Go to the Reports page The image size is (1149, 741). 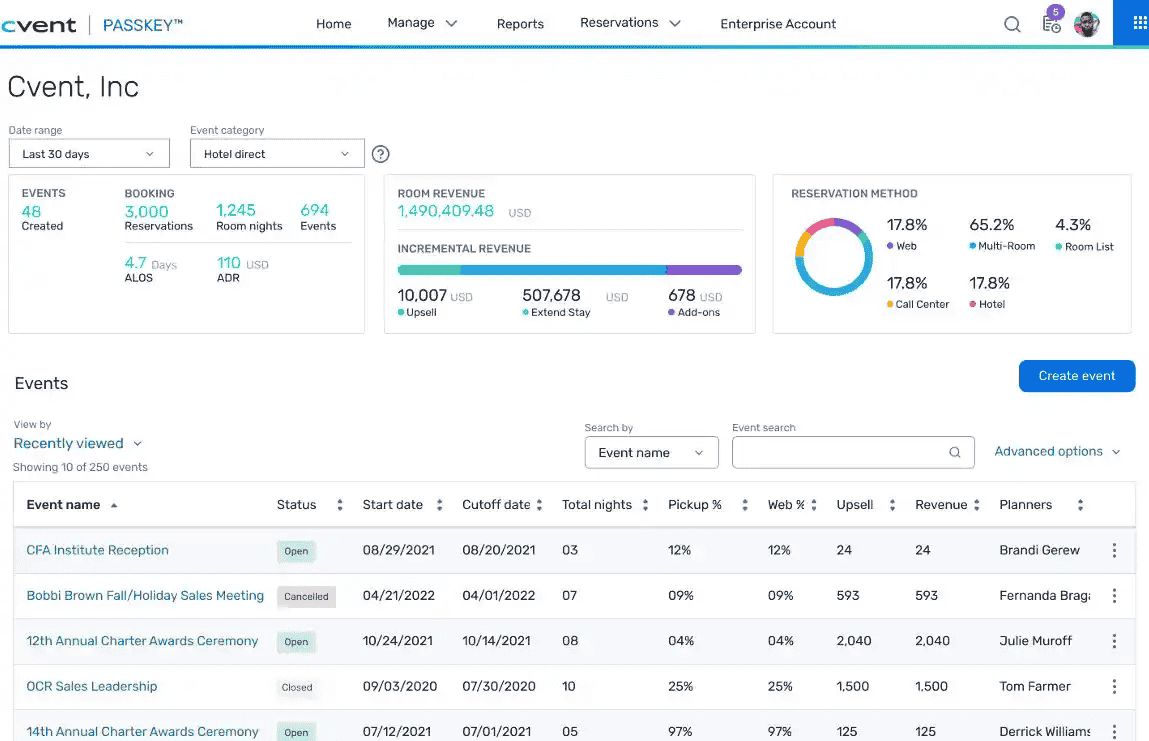point(520,24)
